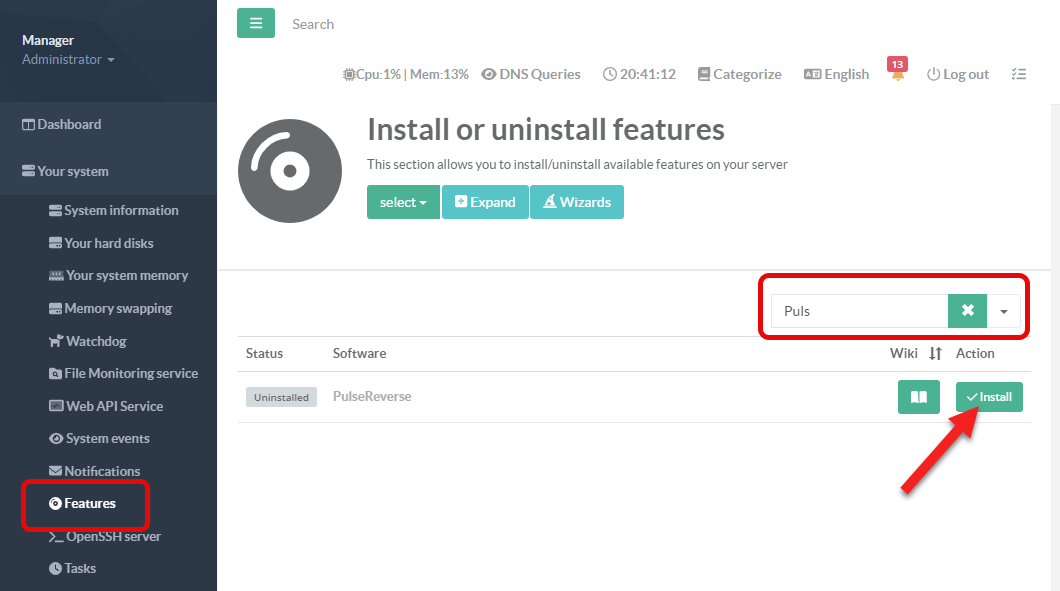The height and width of the screenshot is (591, 1060).
Task: Open the search filter caret dropdown
Action: 1004,311
